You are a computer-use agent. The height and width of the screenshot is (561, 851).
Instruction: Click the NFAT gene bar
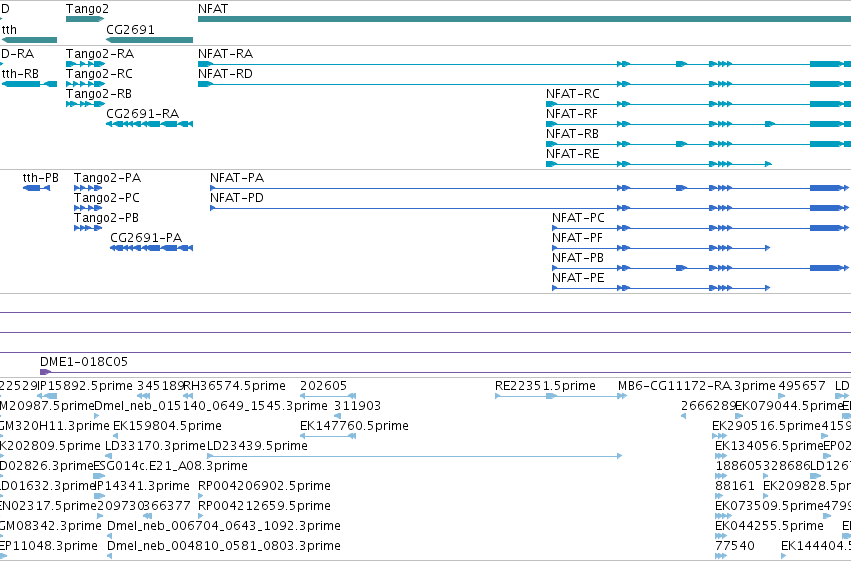tap(524, 19)
